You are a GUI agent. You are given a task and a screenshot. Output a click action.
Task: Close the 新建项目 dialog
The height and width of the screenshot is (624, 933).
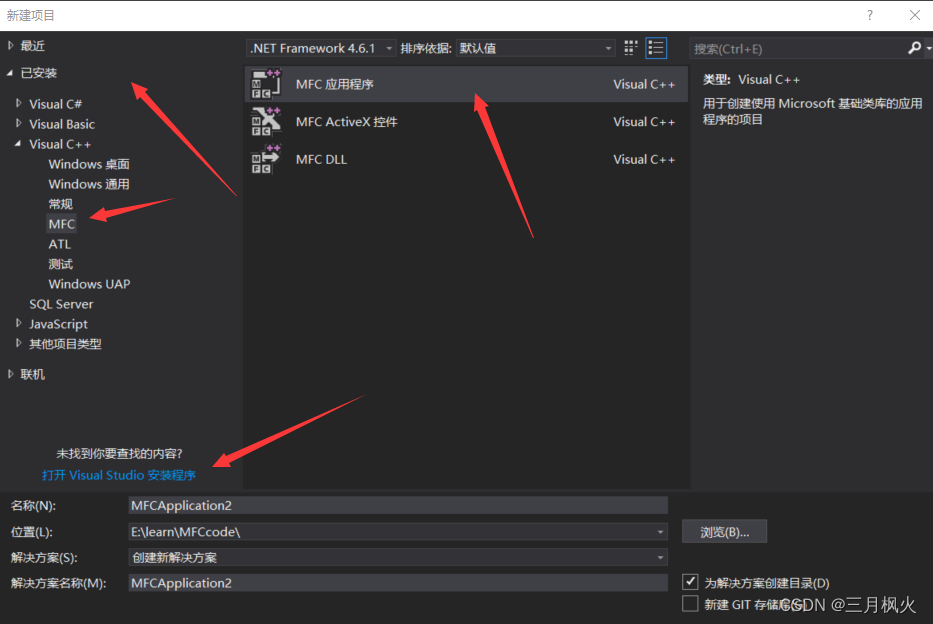click(915, 15)
